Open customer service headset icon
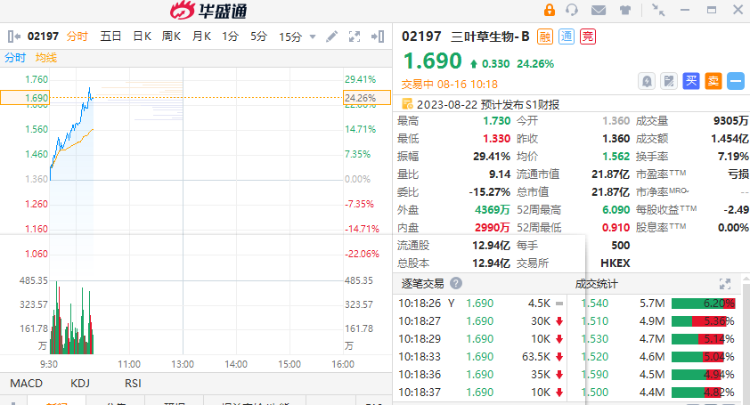This screenshot has width=750, height=405. click(572, 10)
